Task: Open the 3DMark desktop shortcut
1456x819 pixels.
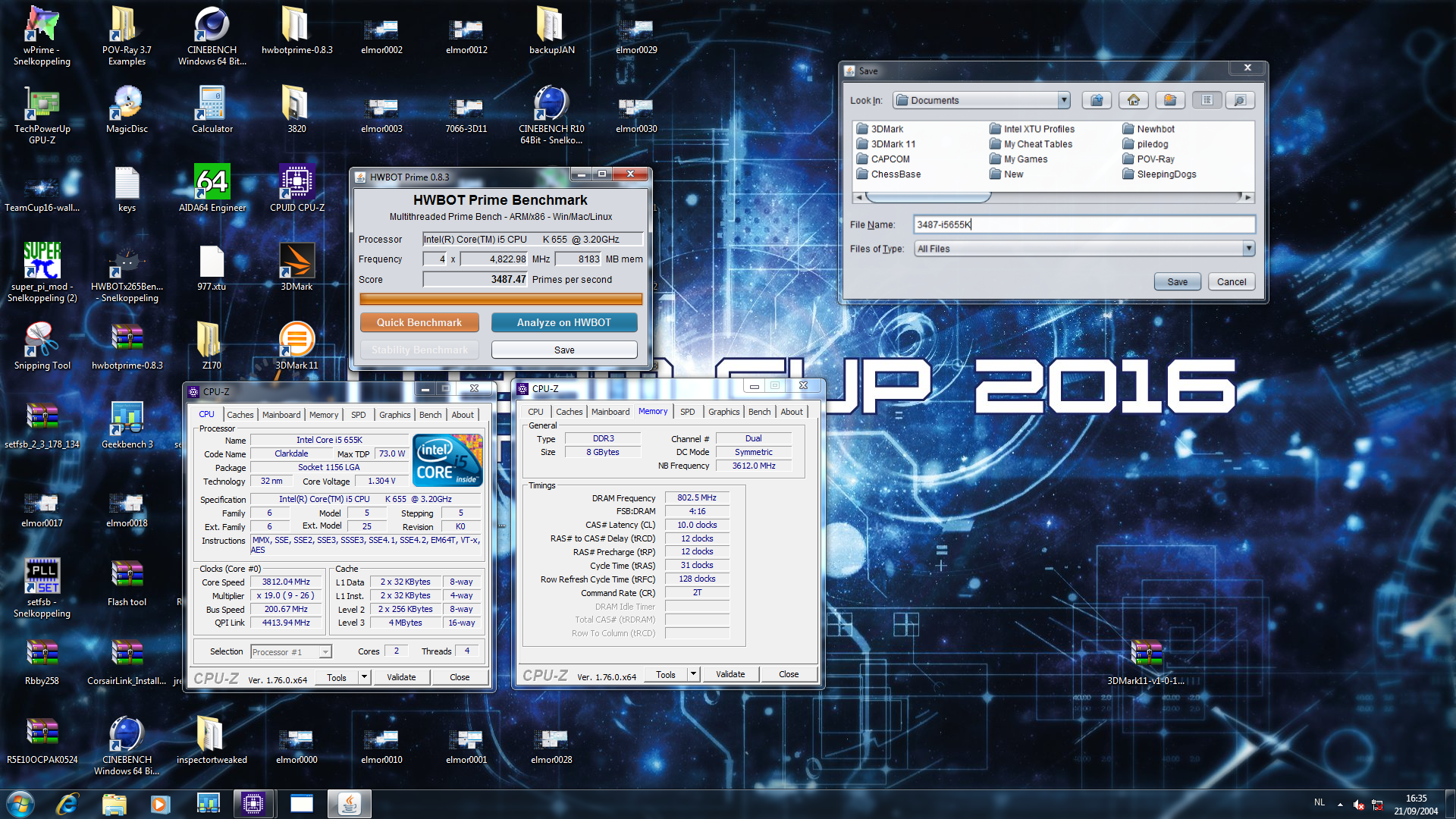Action: [297, 267]
